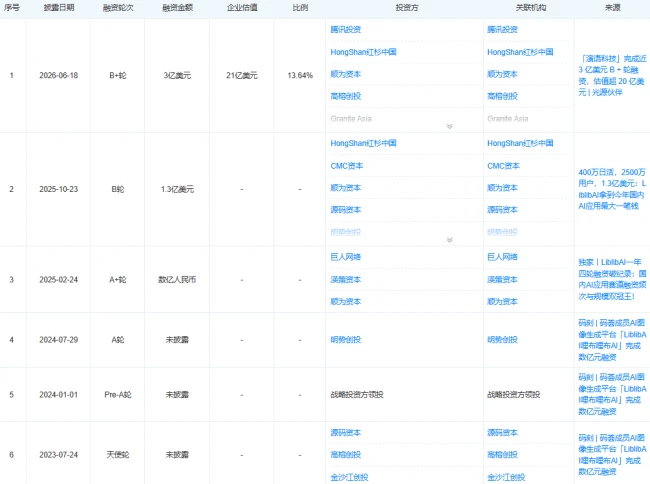
Task: Select Granite Asia in the 关联机构 column
Action: (x=508, y=119)
